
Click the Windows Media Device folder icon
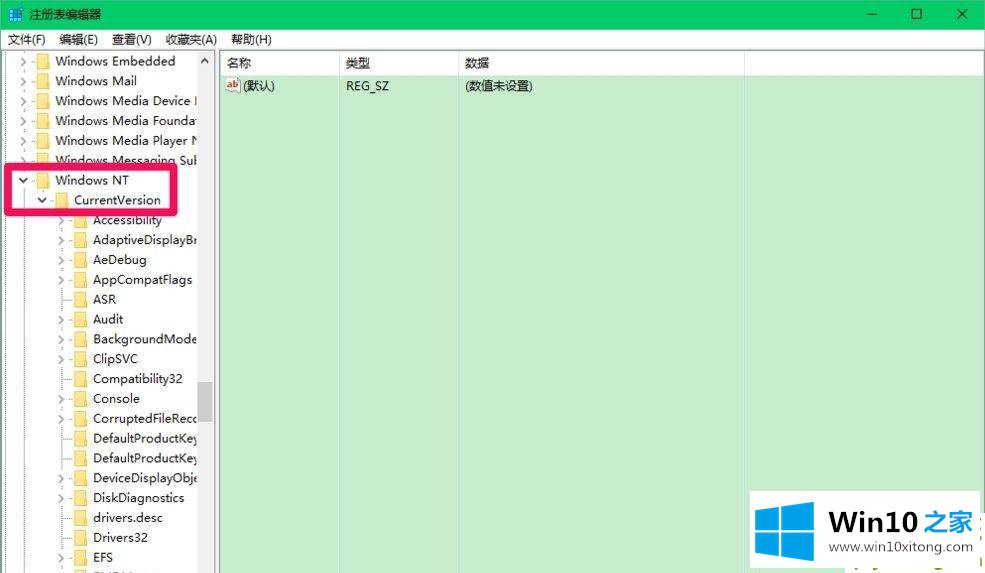(x=43, y=101)
